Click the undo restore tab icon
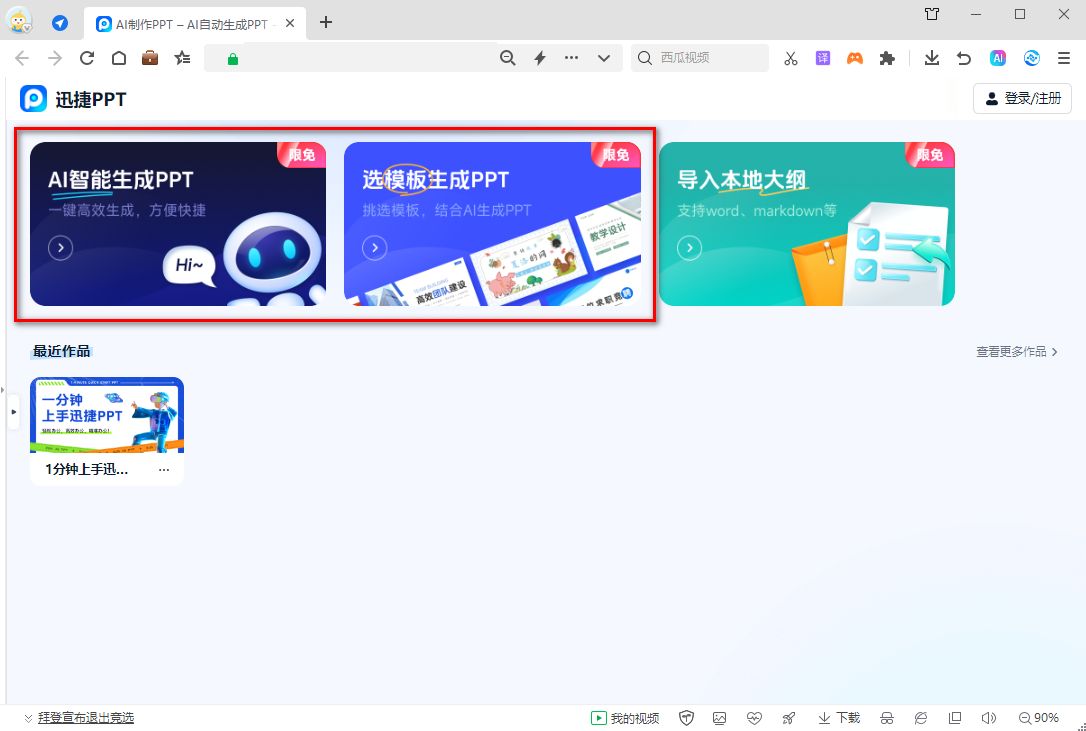 tap(964, 58)
